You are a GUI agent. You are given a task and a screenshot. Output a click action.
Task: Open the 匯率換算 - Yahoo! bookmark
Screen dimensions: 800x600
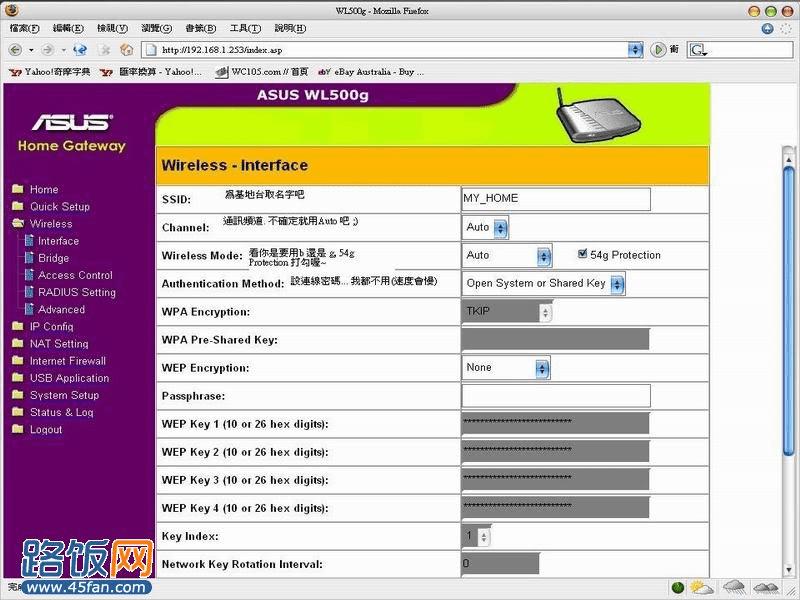[x=151, y=72]
